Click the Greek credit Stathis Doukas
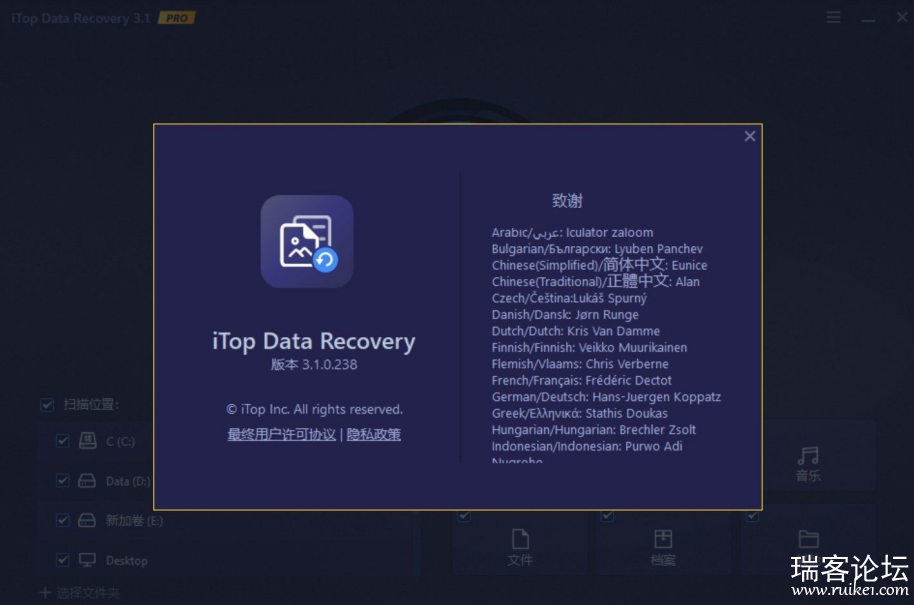914x605 pixels. [x=579, y=413]
